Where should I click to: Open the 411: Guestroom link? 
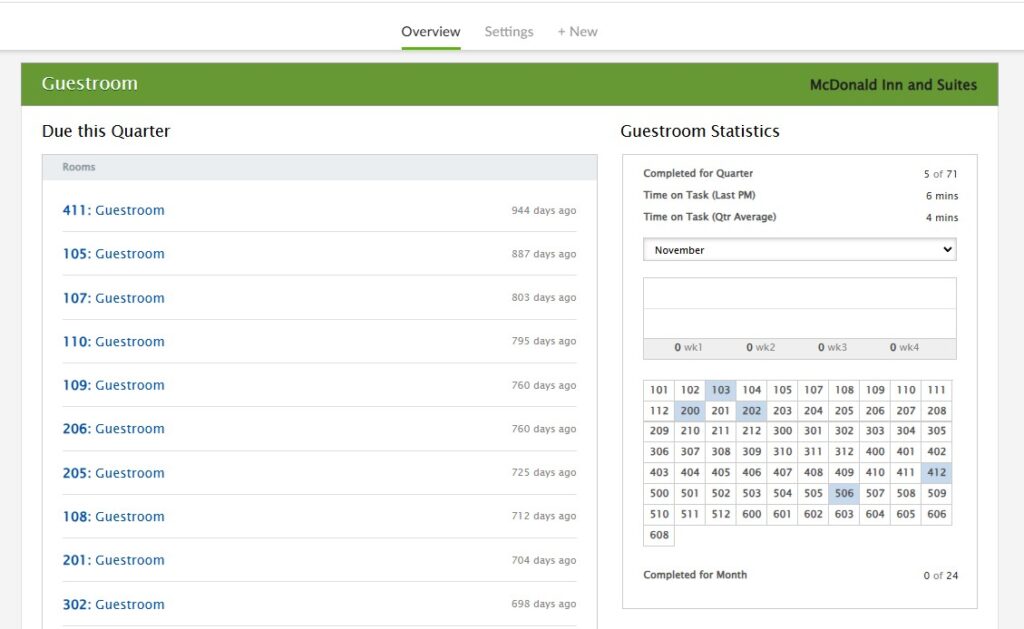pyautogui.click(x=113, y=210)
